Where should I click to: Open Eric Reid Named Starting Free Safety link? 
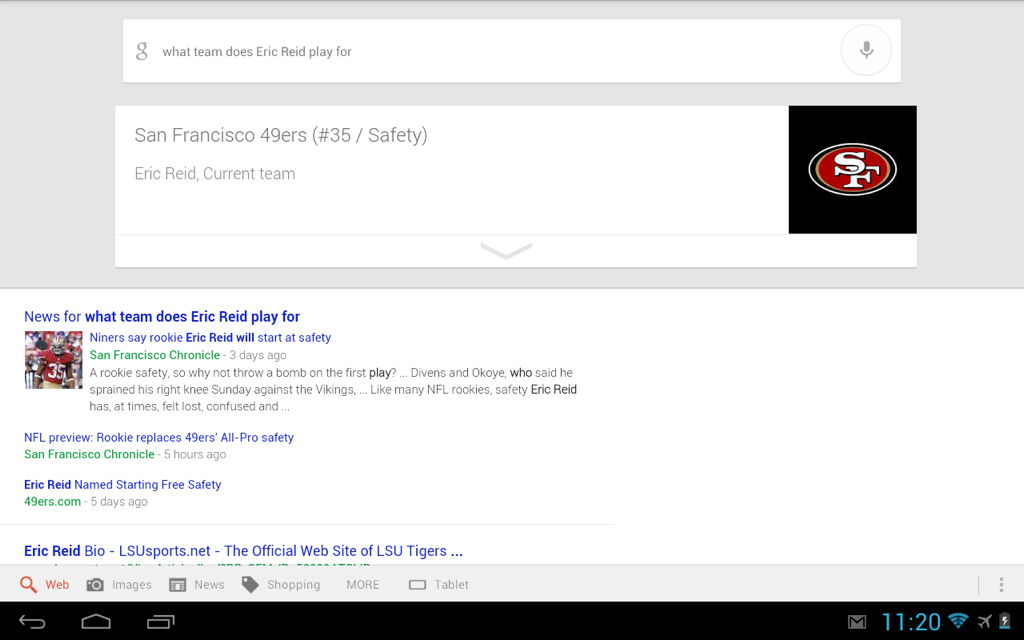123,485
